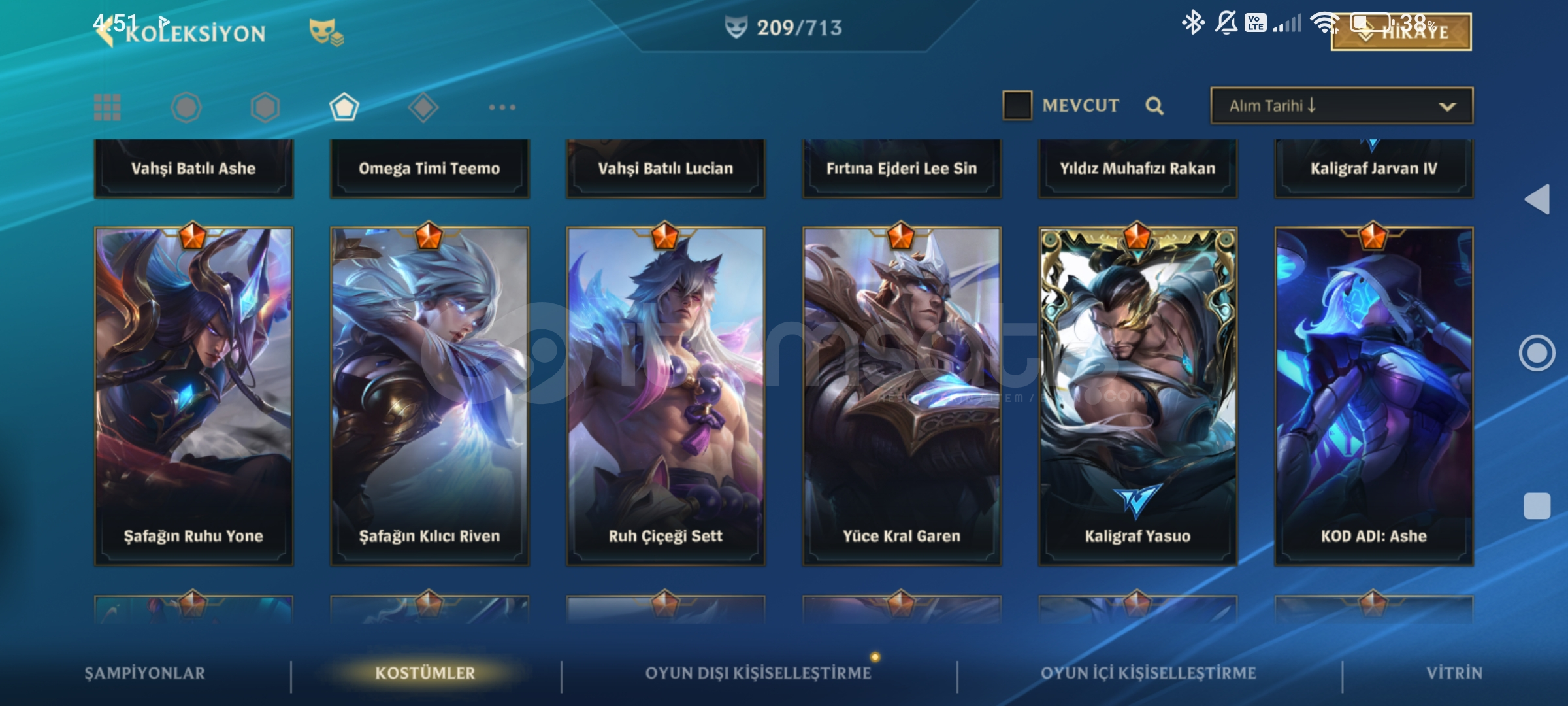This screenshot has width=1568, height=706.
Task: Select the second hexagon rarity filter
Action: (x=265, y=107)
